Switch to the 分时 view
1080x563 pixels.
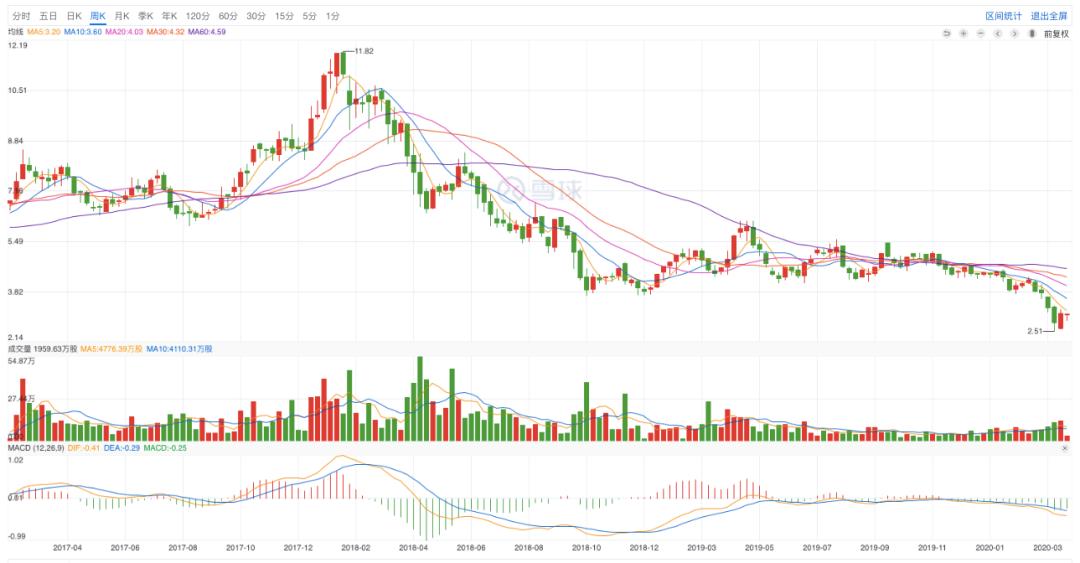click(21, 16)
